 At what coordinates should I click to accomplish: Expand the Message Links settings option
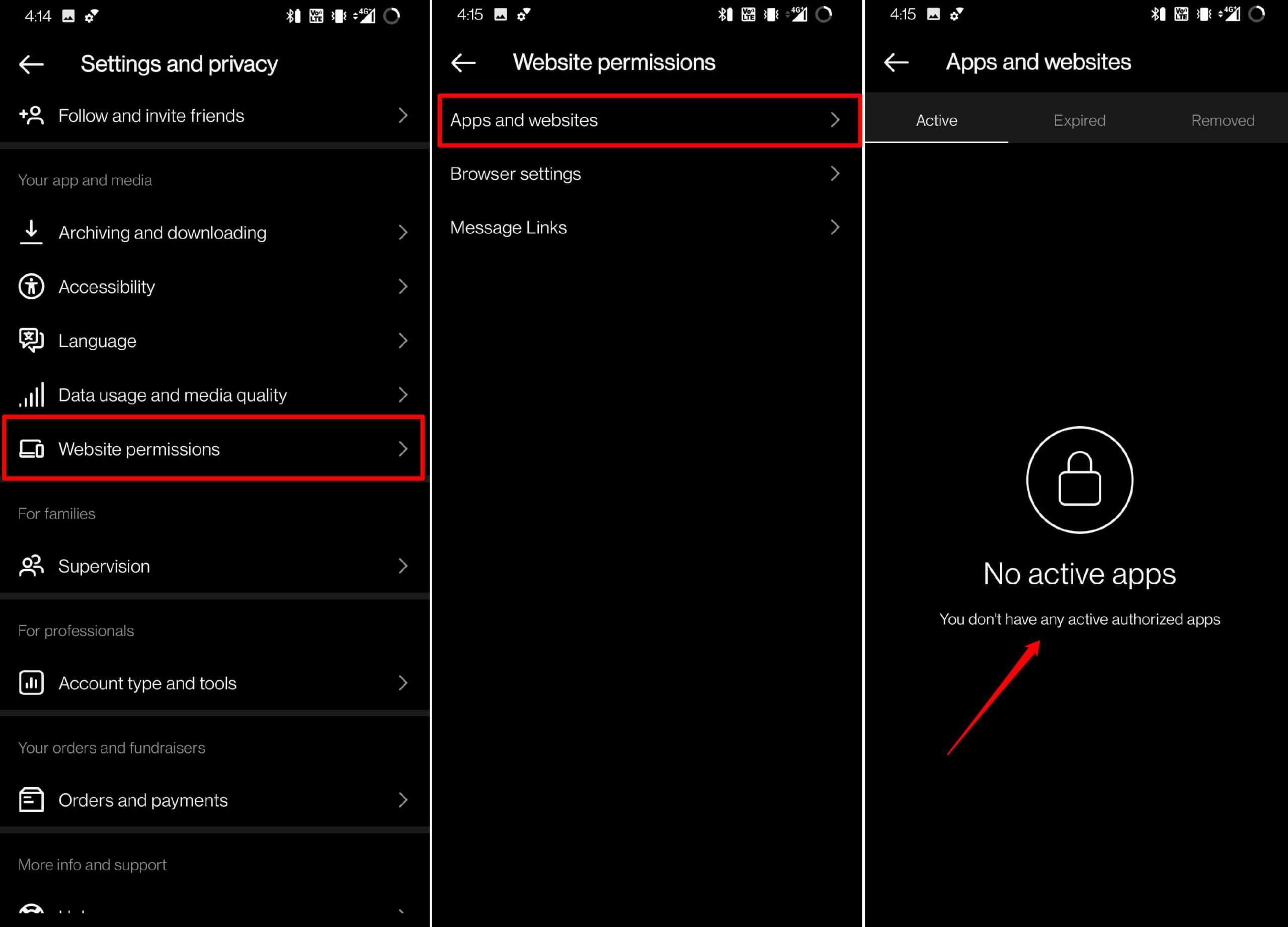click(x=644, y=226)
